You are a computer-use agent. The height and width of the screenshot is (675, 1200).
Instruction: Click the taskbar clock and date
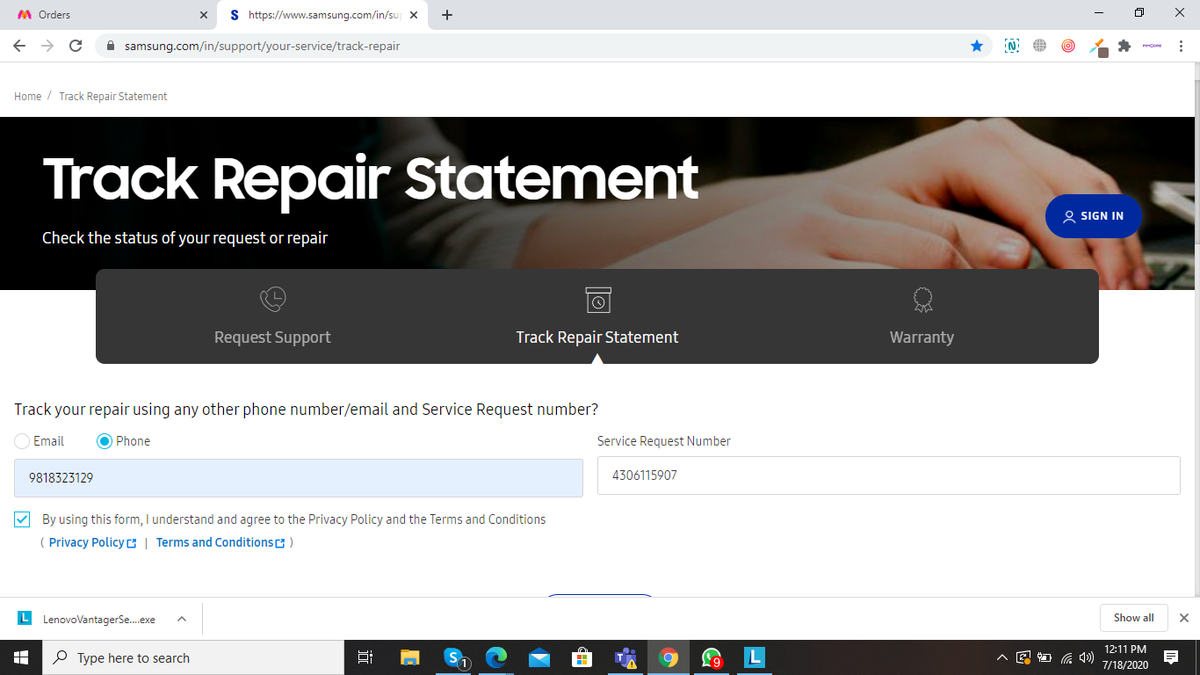(x=1125, y=657)
